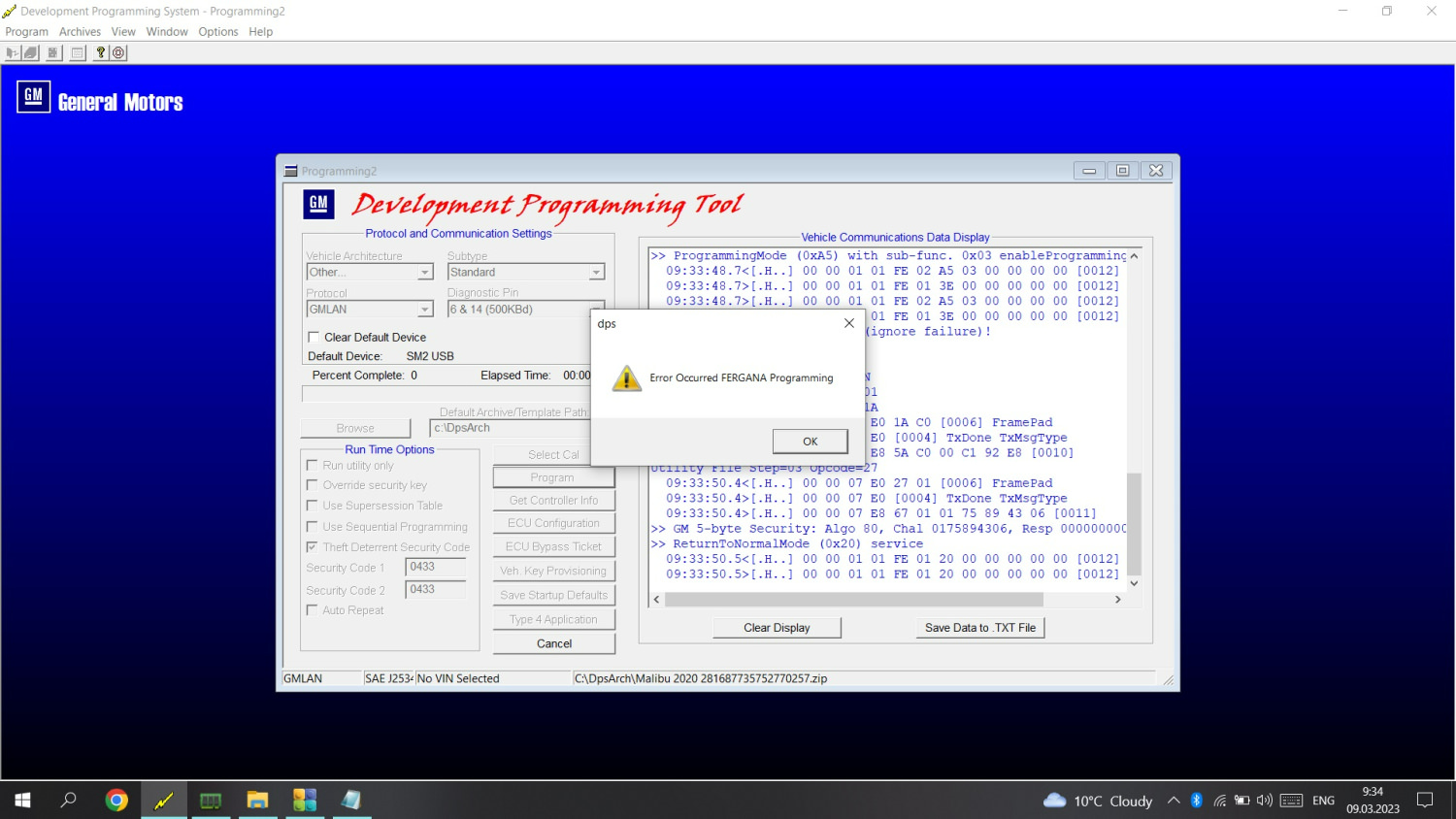Image resolution: width=1456 pixels, height=819 pixels.
Task: Toggle Run utility only checkbox
Action: tap(313, 466)
